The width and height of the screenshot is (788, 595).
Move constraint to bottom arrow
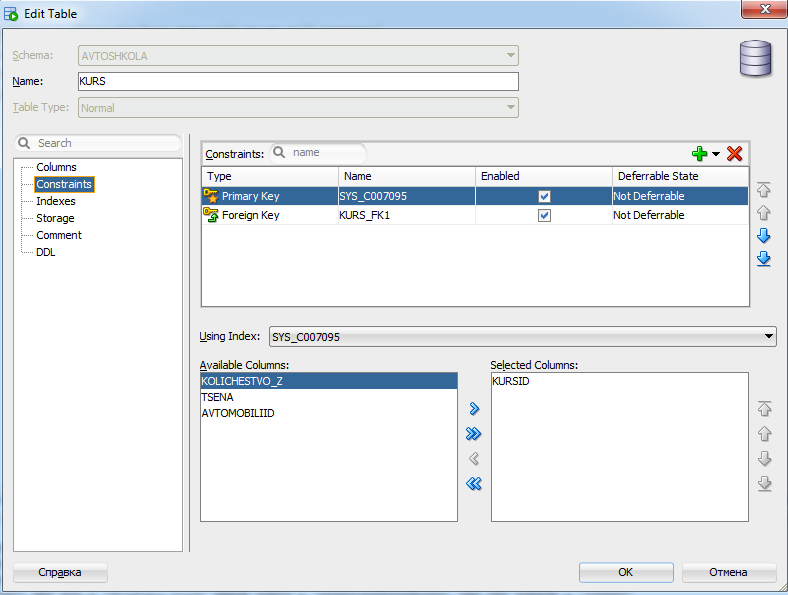[763, 258]
